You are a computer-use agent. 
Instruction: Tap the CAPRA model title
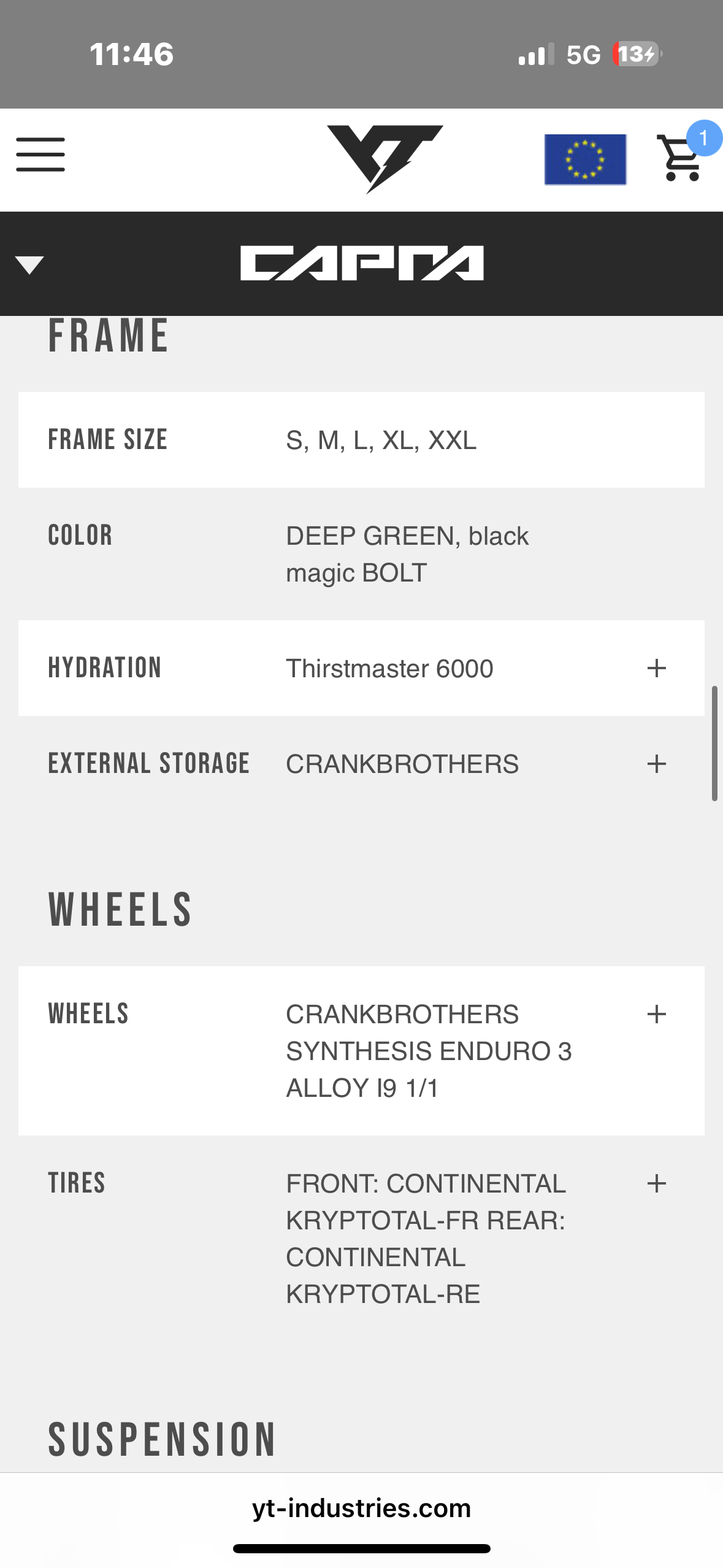(x=362, y=264)
